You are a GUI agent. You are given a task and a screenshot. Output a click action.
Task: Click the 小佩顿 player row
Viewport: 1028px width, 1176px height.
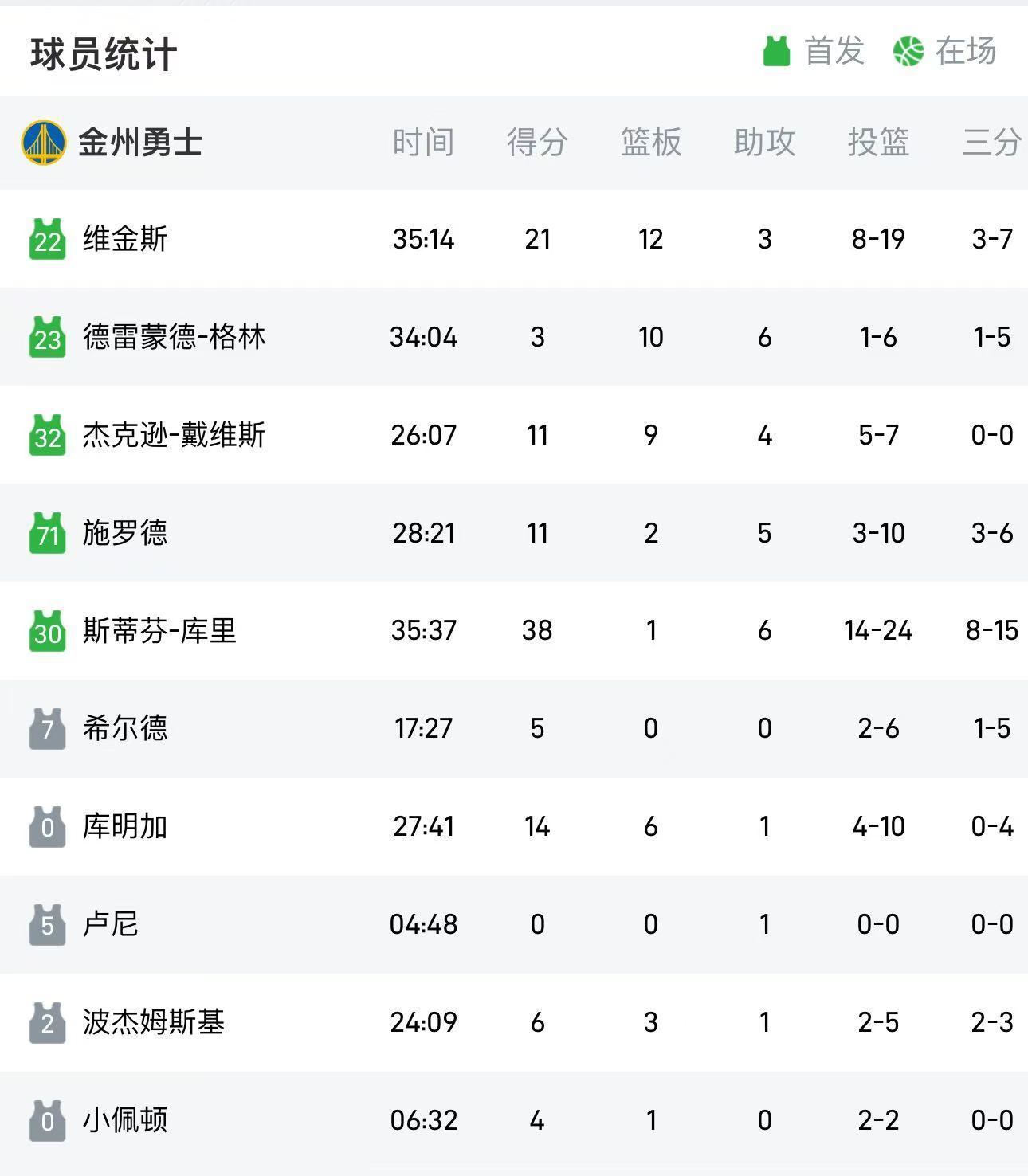(x=514, y=1120)
